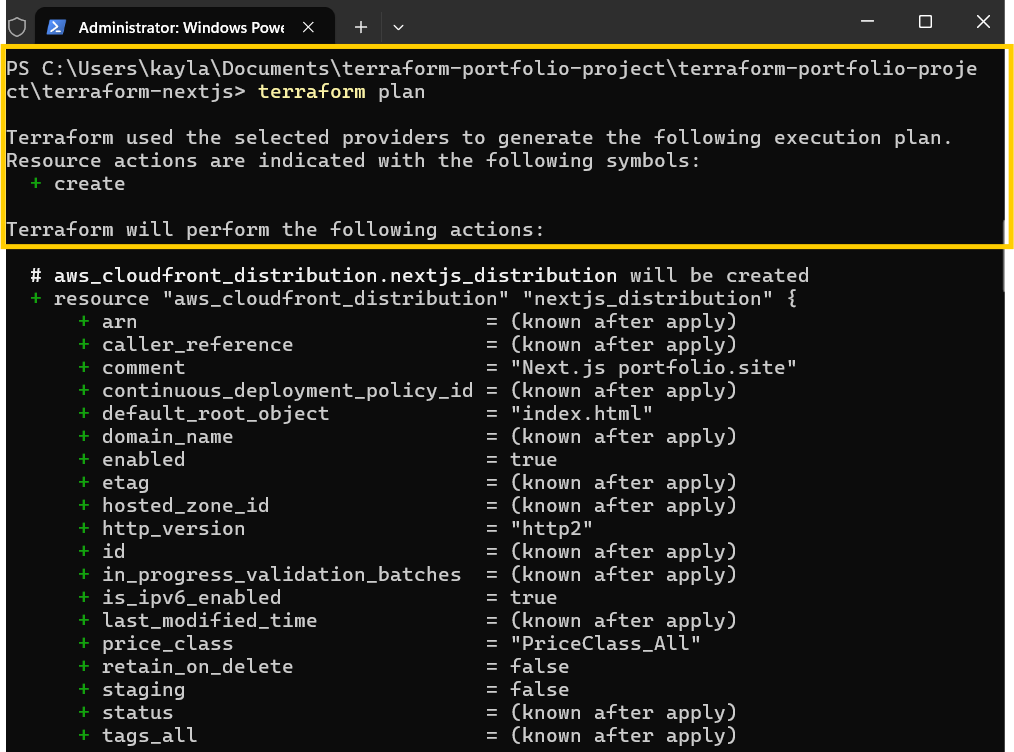Click the administrator shield icon
Viewport: 1014px width, 752px height.
tap(17, 27)
